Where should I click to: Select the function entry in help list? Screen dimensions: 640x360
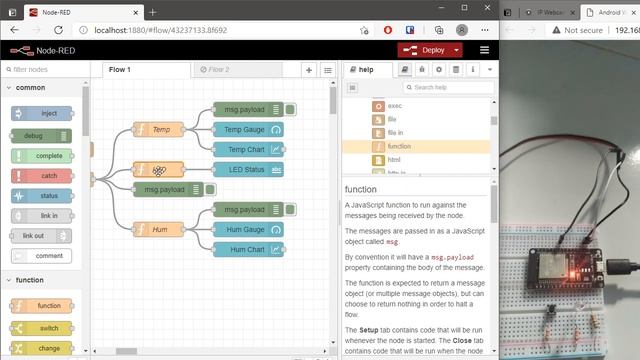point(416,147)
